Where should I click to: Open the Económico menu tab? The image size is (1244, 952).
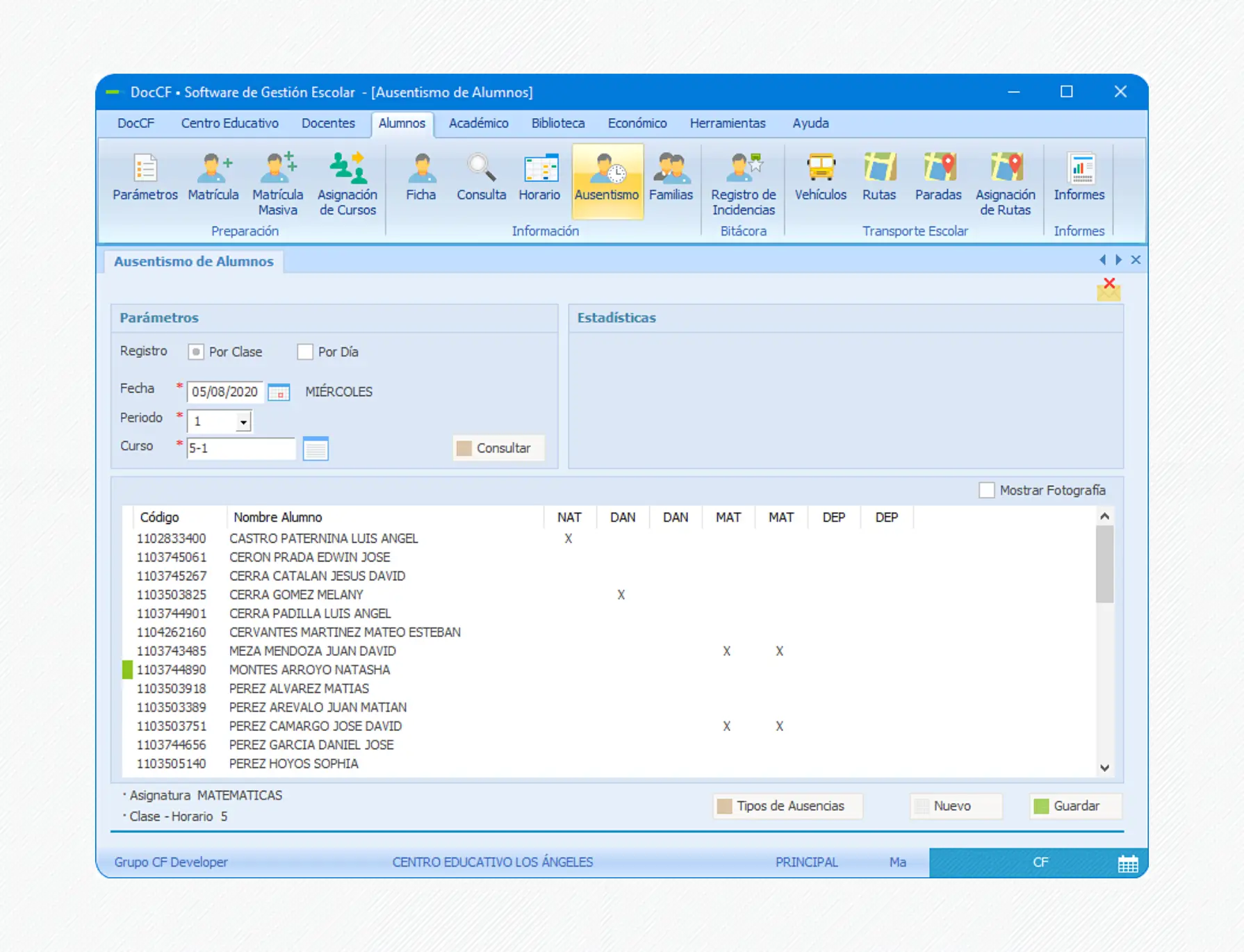click(637, 123)
